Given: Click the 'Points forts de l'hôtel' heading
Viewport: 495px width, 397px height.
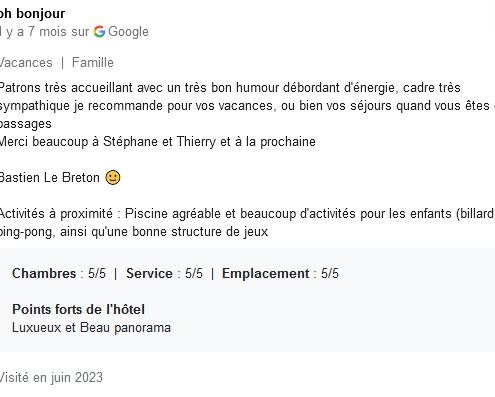Looking at the screenshot, I should click(78, 310).
